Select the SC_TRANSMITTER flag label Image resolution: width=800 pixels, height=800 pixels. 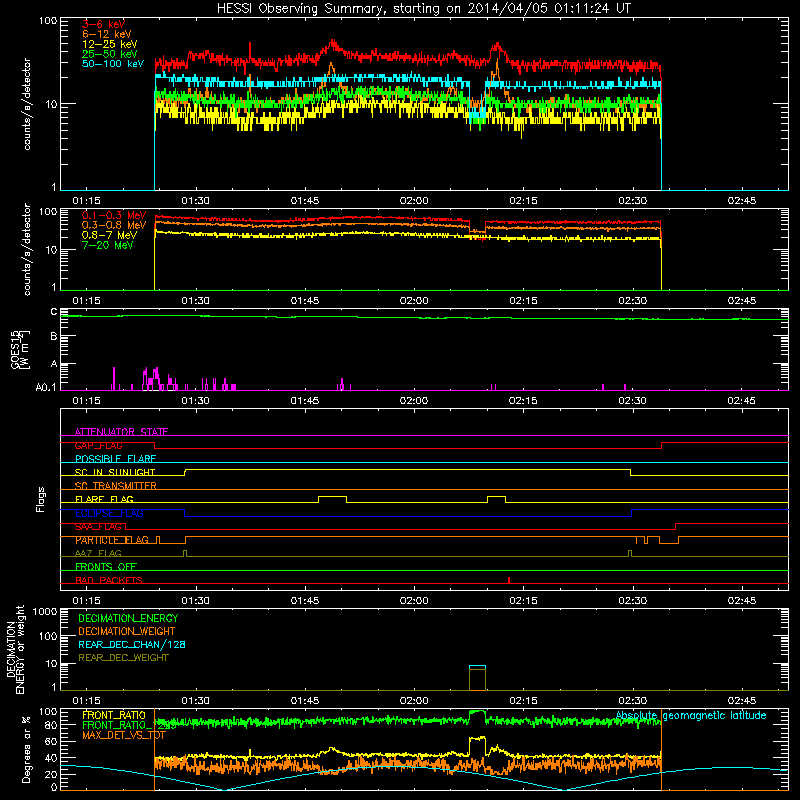tap(116, 486)
